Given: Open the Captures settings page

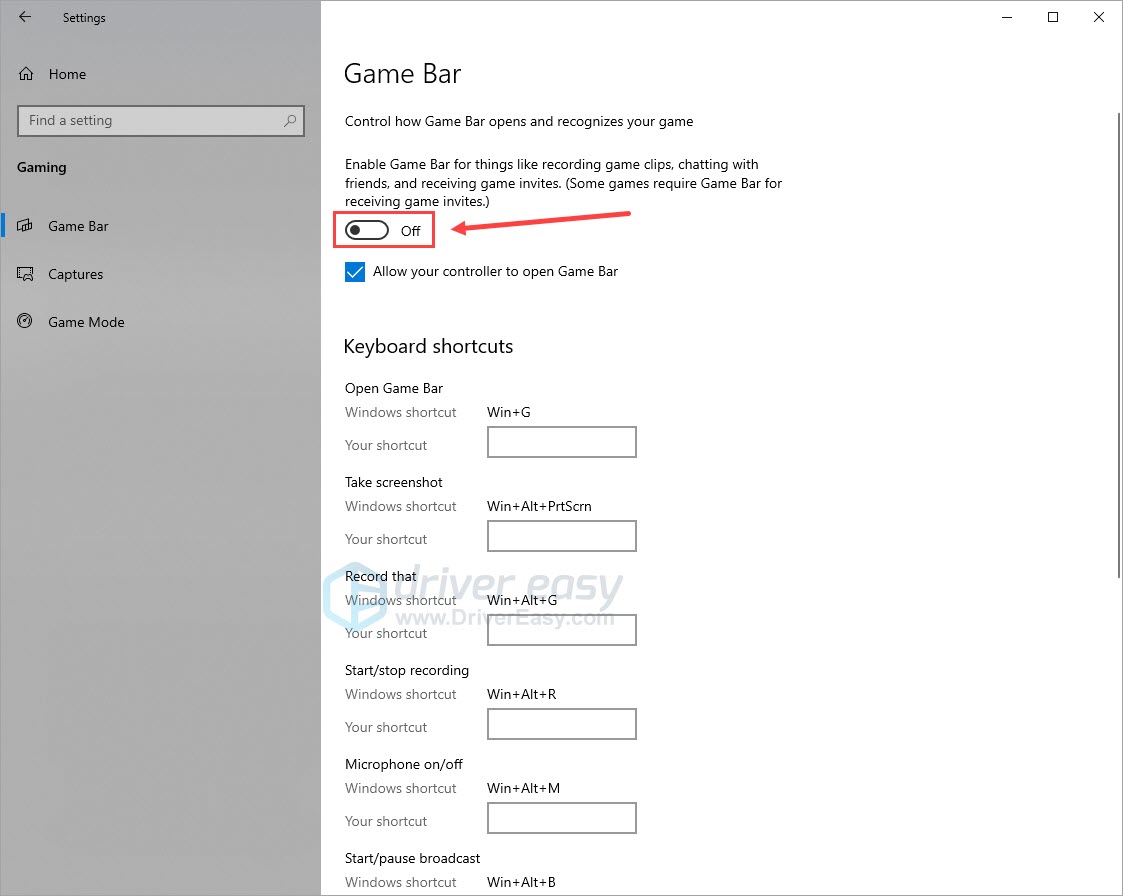Looking at the screenshot, I should [76, 274].
